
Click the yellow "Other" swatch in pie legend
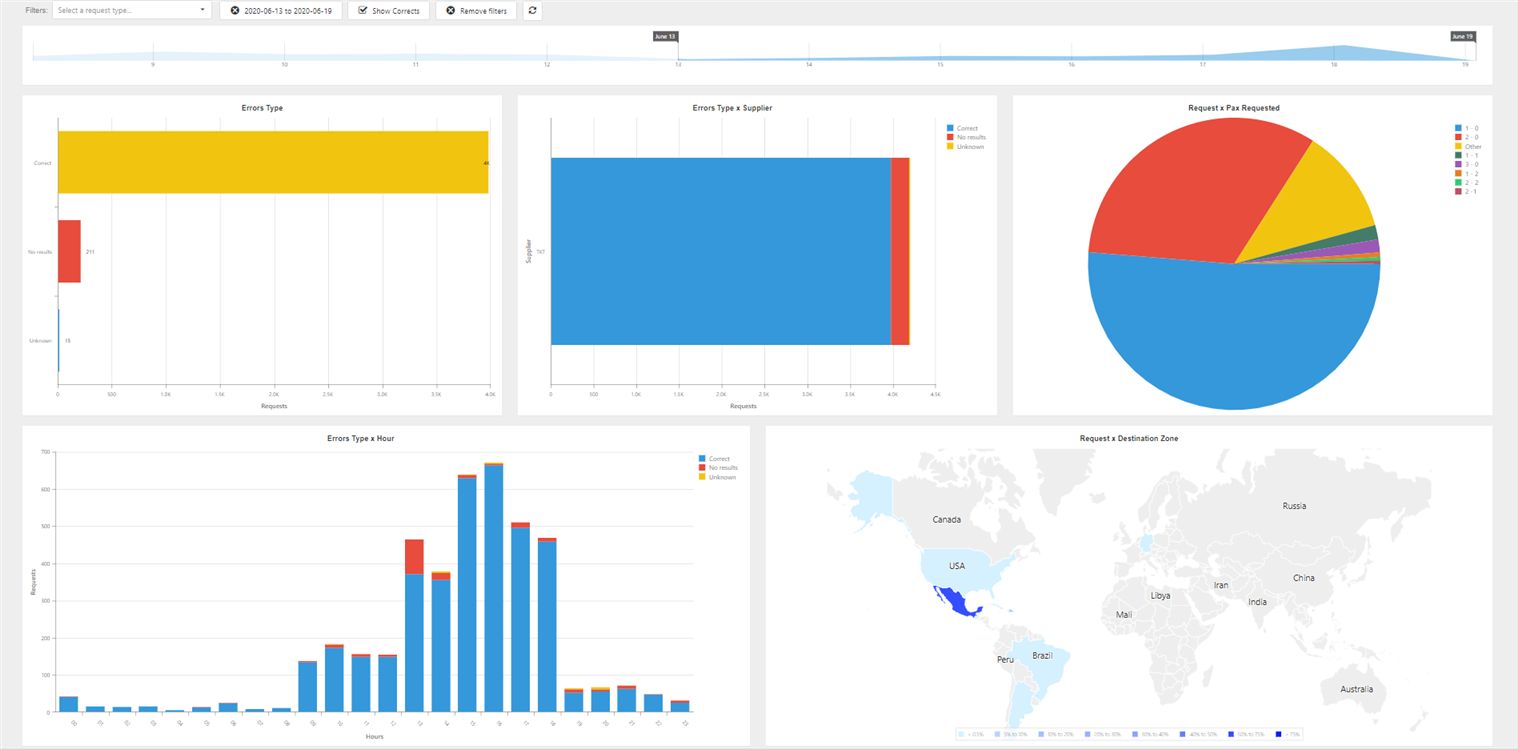click(1458, 147)
